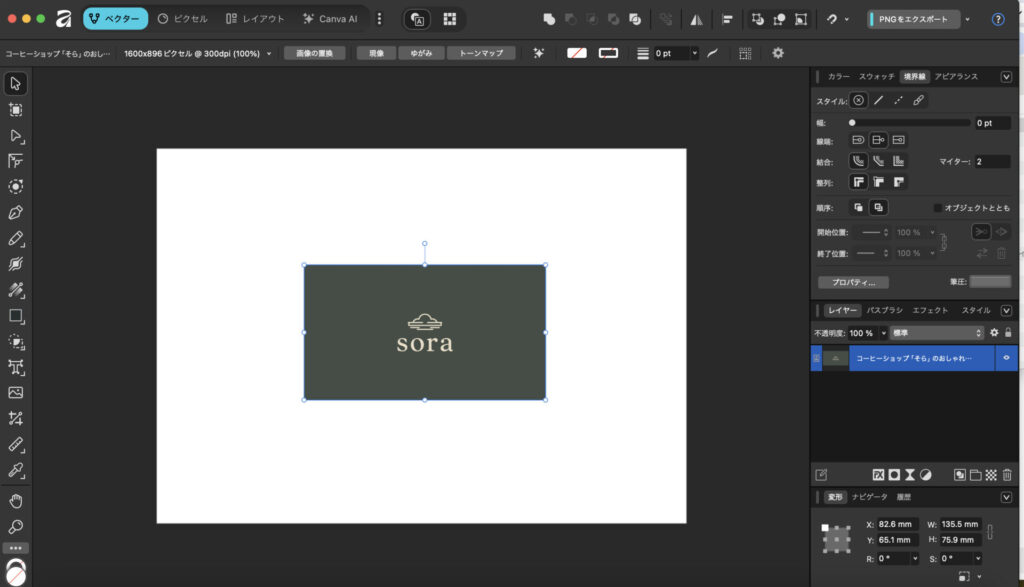This screenshot has width=1024, height=587.
Task: Toggle the layer lock padlock icon
Action: [1008, 333]
